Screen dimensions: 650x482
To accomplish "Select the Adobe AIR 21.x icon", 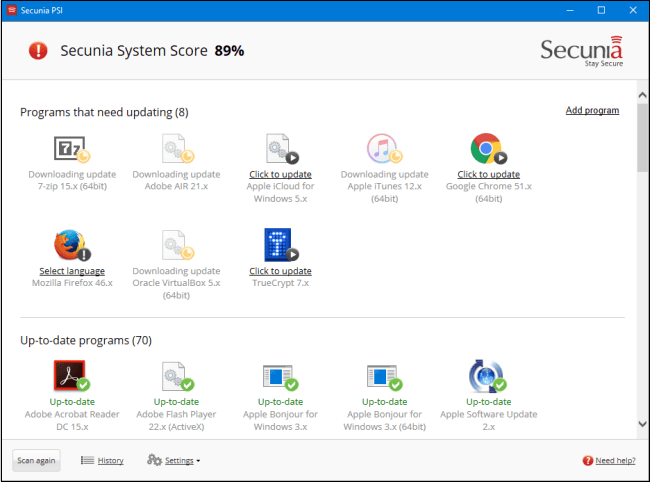I will (177, 148).
